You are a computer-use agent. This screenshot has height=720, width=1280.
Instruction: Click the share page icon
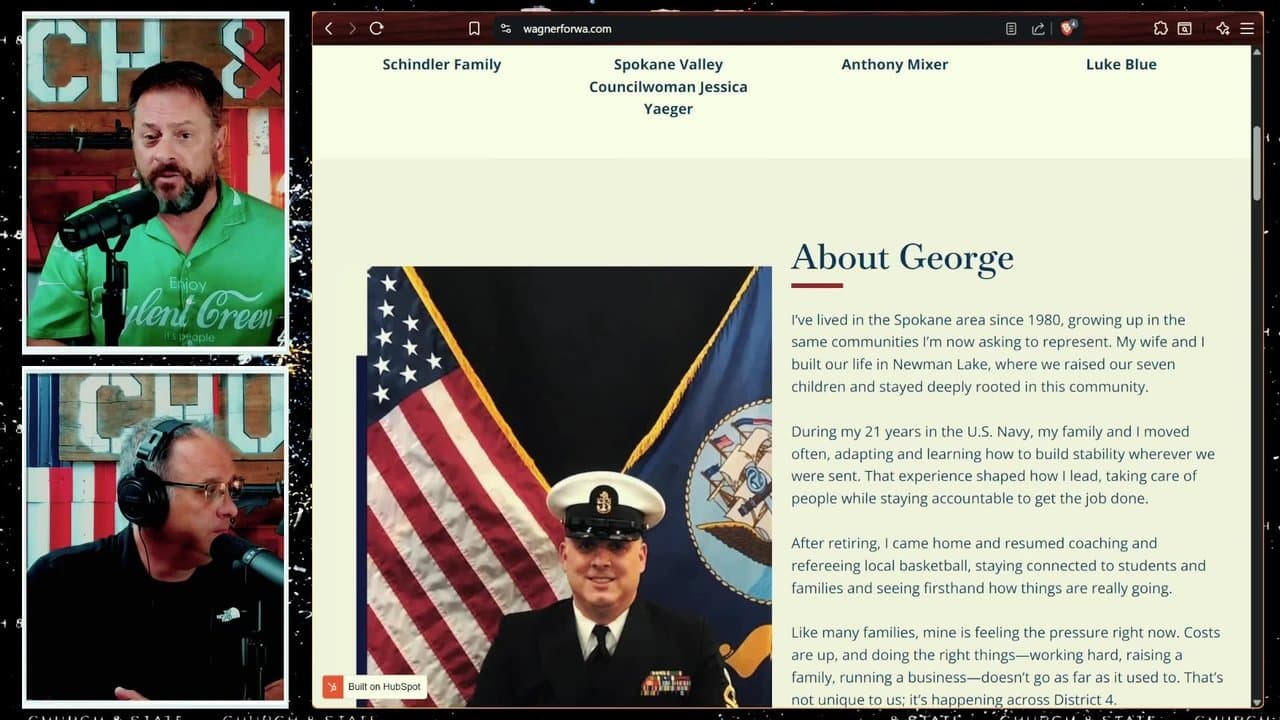click(x=1038, y=29)
